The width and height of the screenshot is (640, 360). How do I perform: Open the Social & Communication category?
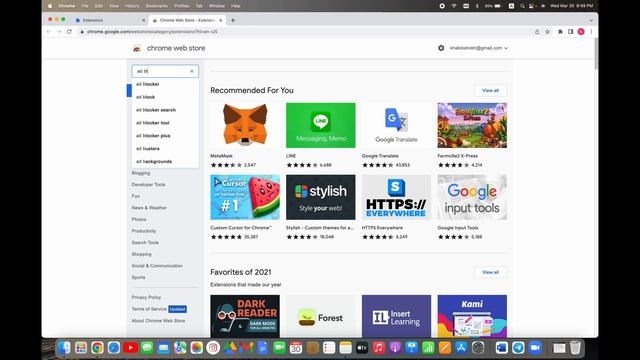coord(157,266)
